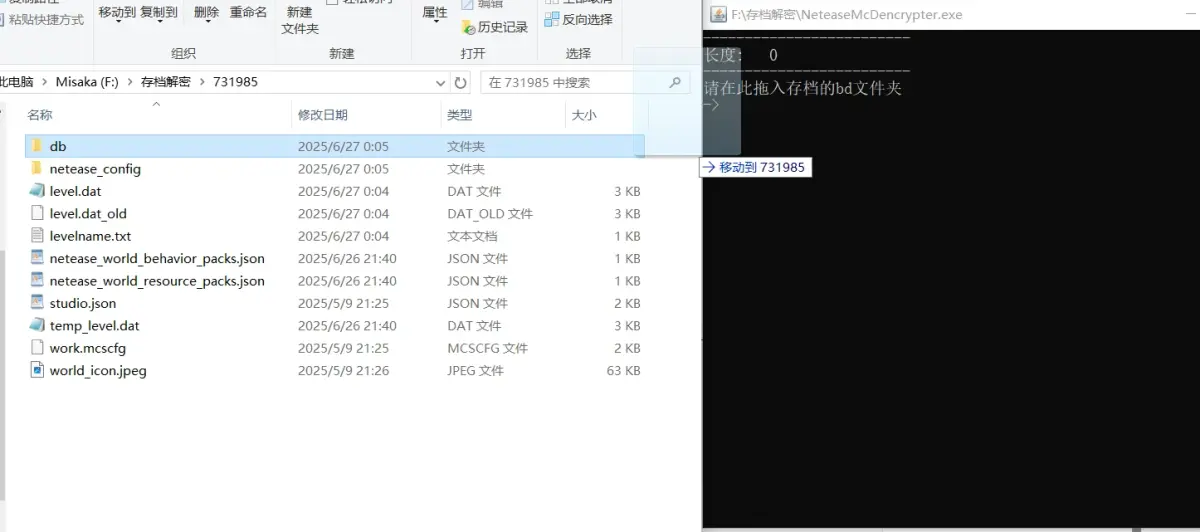Expand the chevron after 存档解密 breadcrumb
The width and height of the screenshot is (1200, 532).
tap(203, 82)
